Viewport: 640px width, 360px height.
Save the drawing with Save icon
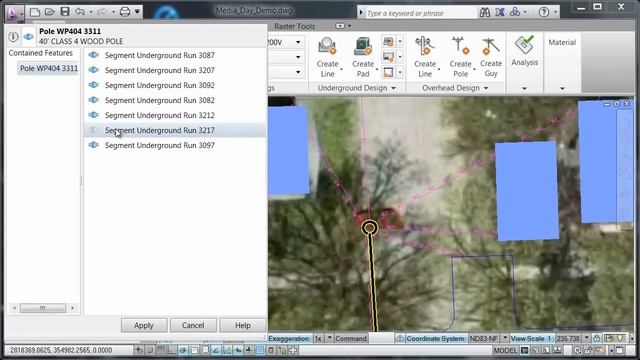tap(64, 11)
